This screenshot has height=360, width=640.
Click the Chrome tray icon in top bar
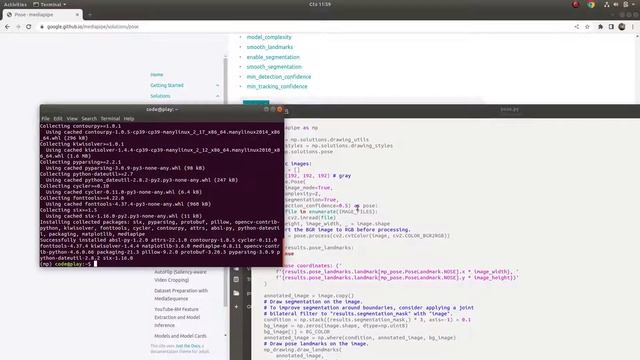[x=591, y=4]
